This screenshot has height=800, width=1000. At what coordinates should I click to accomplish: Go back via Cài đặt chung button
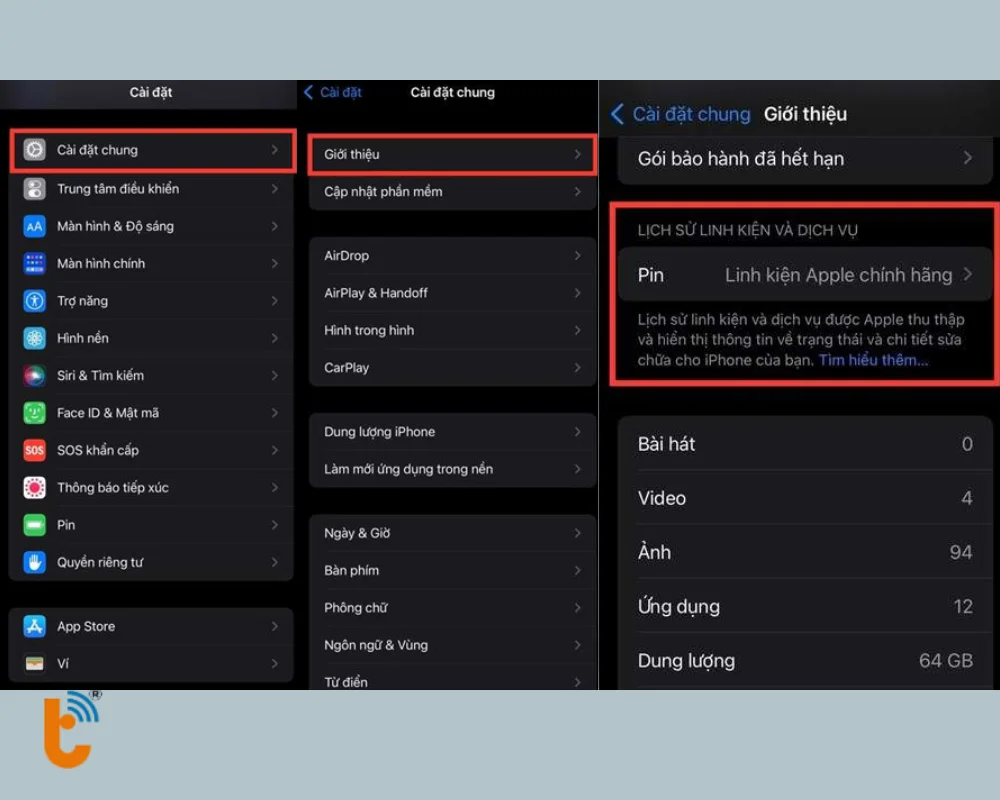[x=681, y=114]
